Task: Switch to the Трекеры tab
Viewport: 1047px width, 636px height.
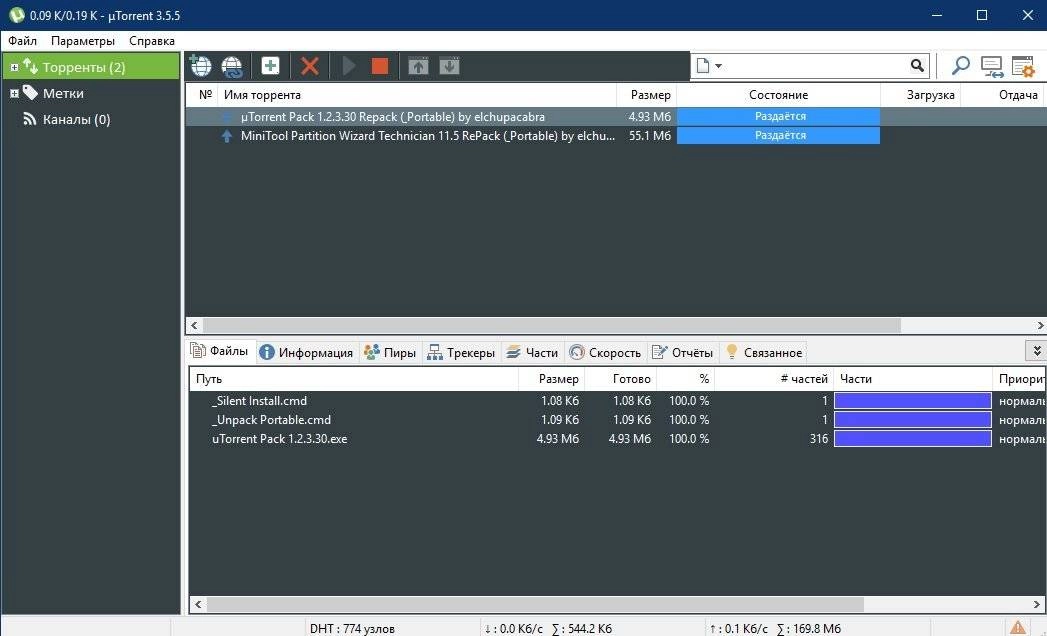Action: click(x=461, y=352)
